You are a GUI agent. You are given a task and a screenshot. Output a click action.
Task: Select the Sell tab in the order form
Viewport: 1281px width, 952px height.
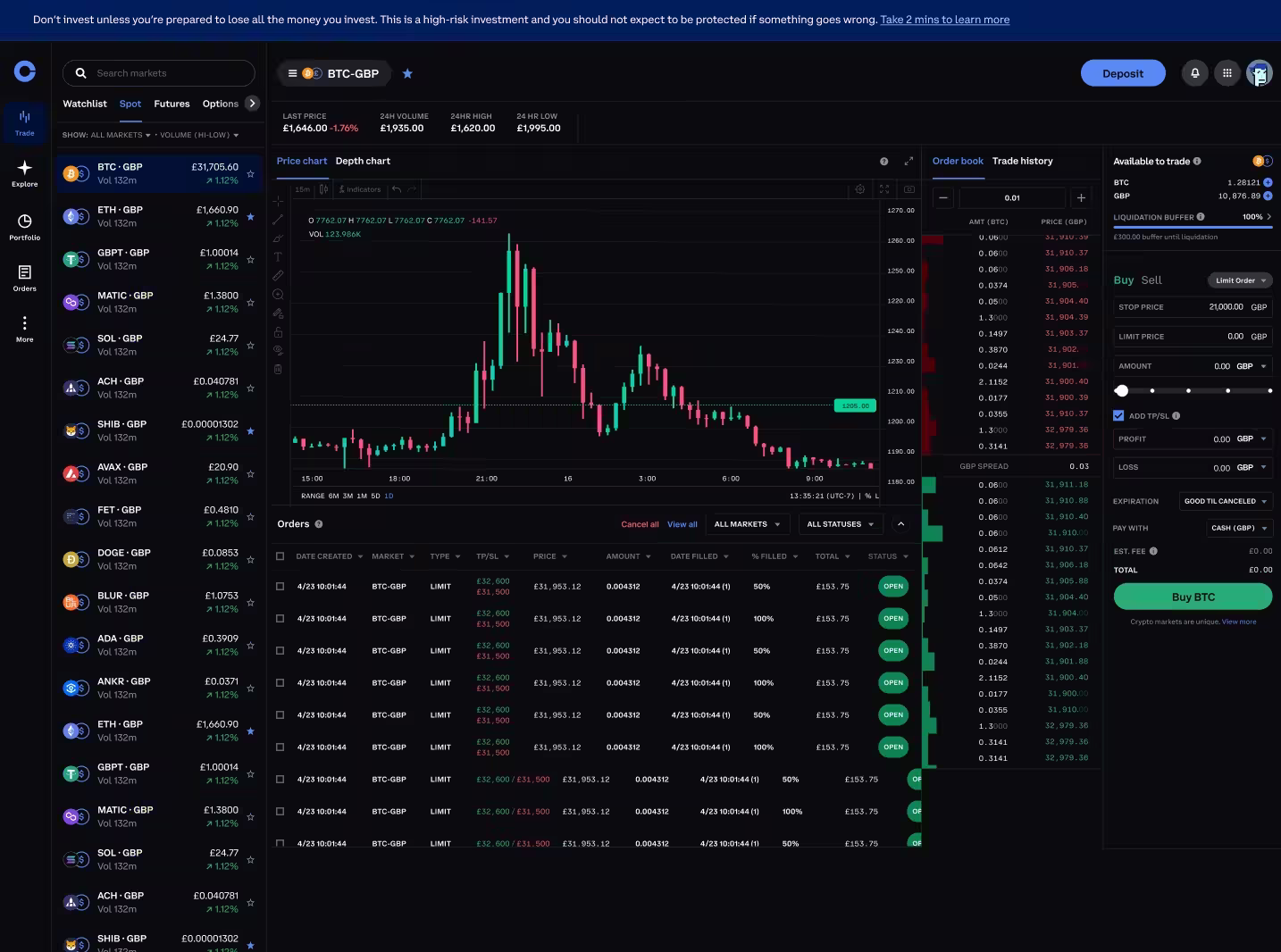point(1151,280)
